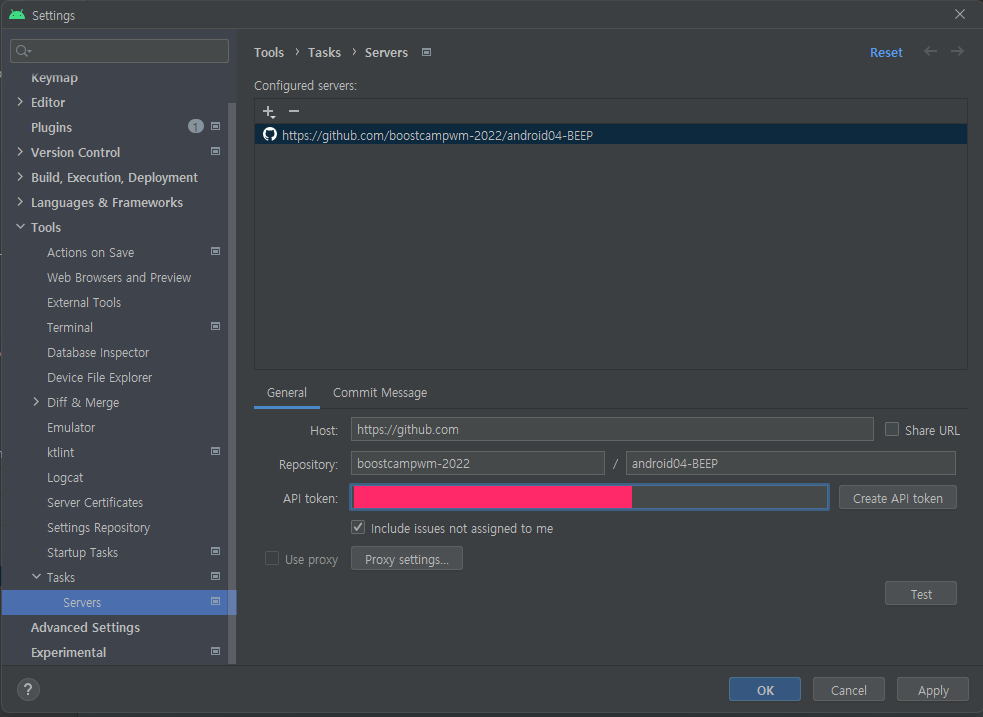
Task: Click the project-level icon beside Servers breadcrumb
Action: 426,53
